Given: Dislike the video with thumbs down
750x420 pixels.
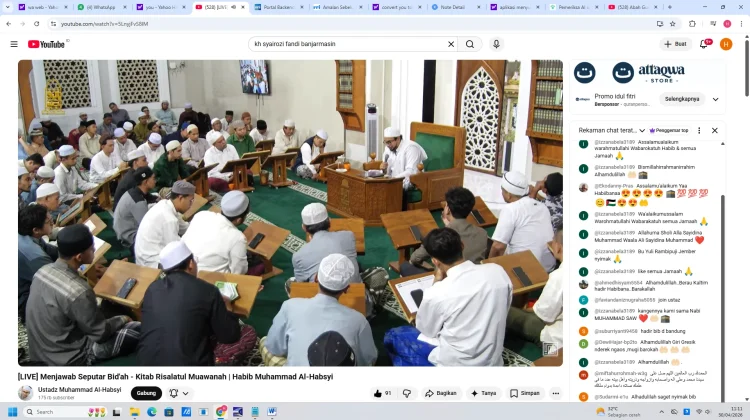Looking at the screenshot, I should pos(407,393).
